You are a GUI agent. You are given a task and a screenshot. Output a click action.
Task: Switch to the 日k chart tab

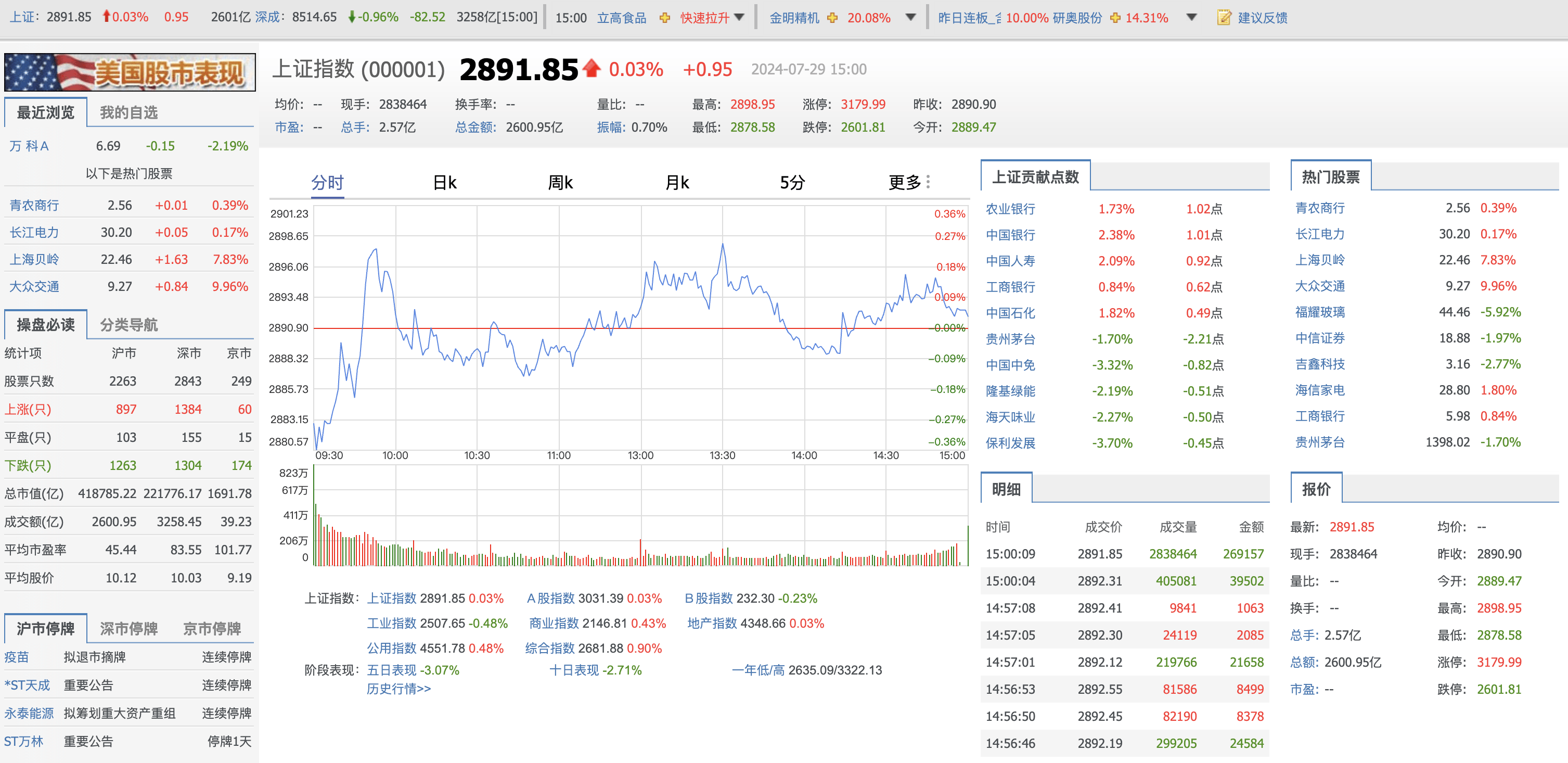point(446,182)
